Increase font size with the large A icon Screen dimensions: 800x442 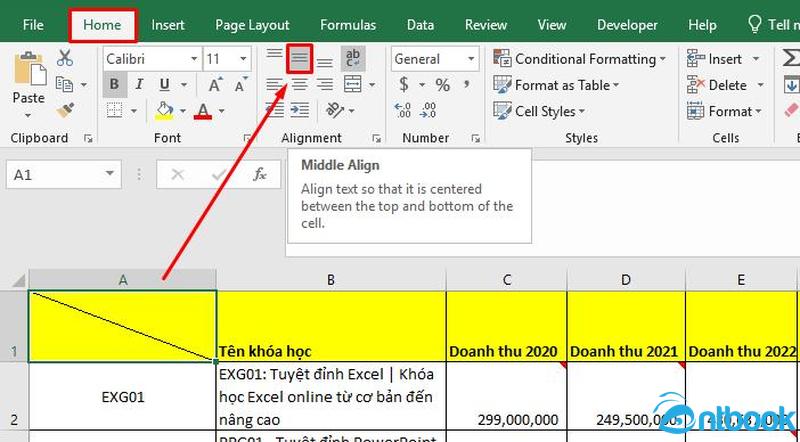pyautogui.click(x=215, y=85)
